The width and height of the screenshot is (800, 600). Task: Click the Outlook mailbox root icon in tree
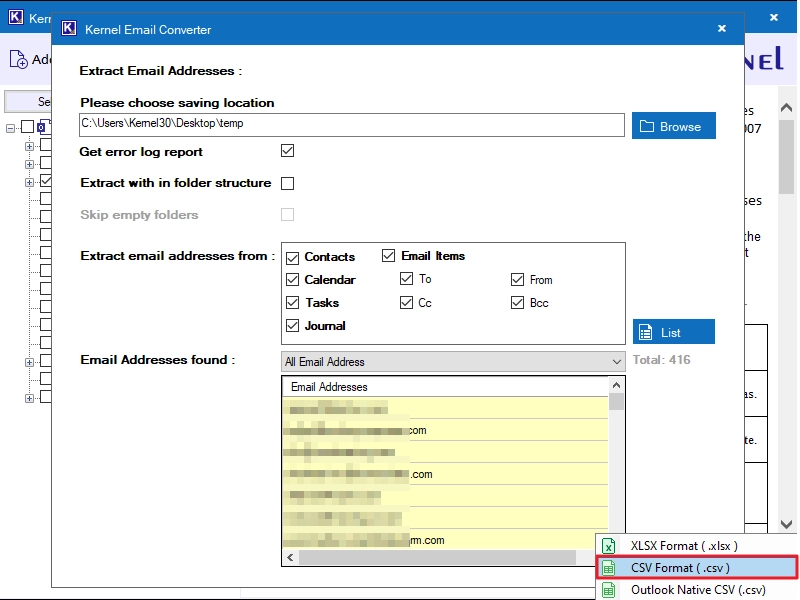[x=43, y=127]
